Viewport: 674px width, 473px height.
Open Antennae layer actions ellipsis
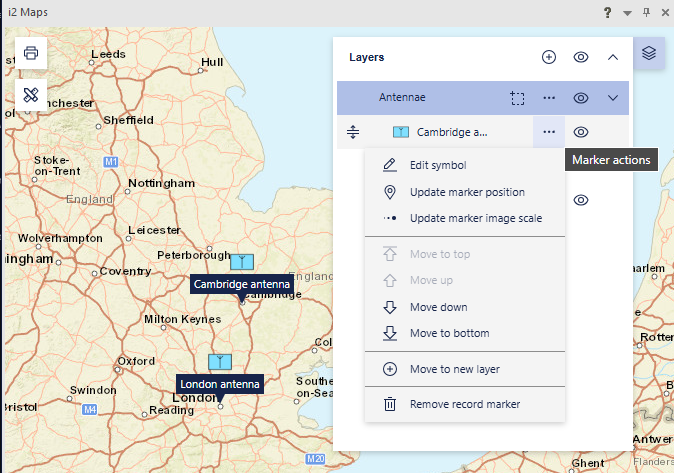(x=548, y=98)
